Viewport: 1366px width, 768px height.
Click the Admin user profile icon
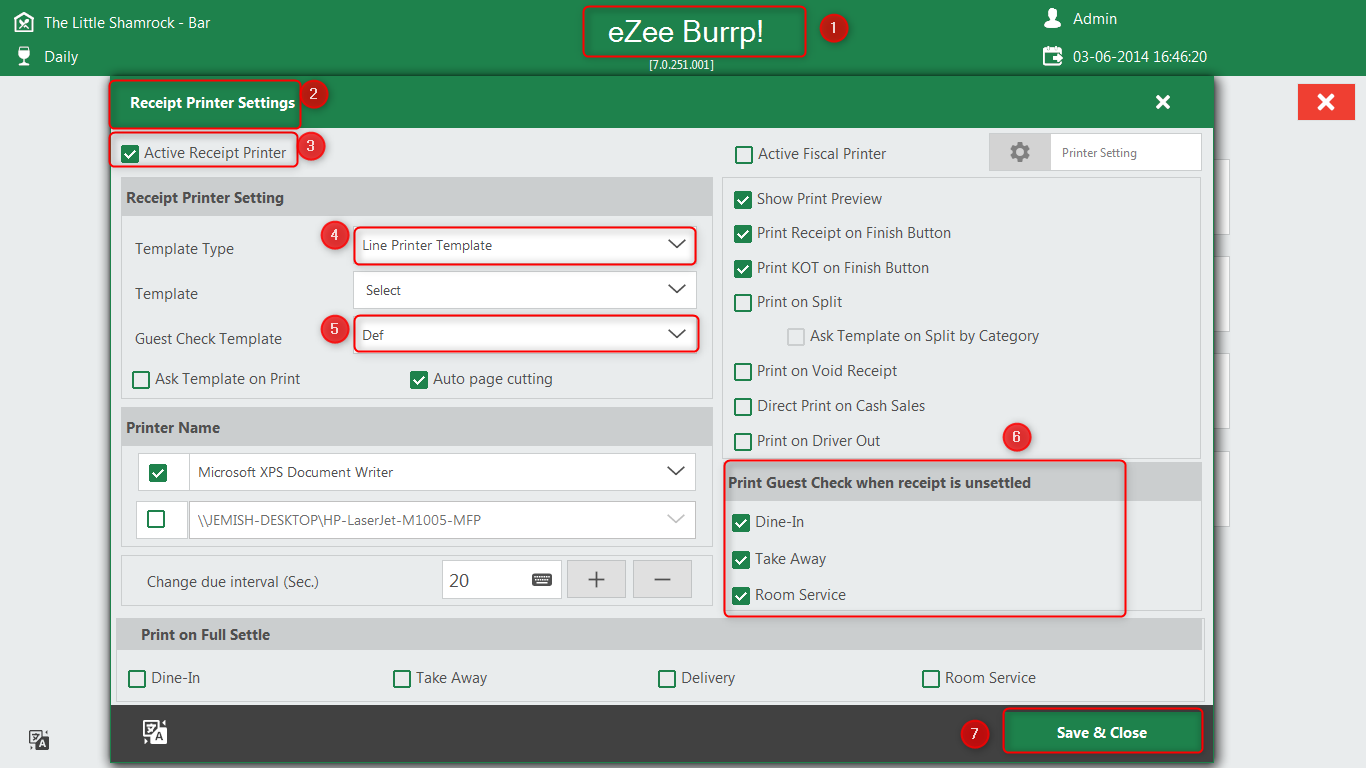coord(1052,18)
